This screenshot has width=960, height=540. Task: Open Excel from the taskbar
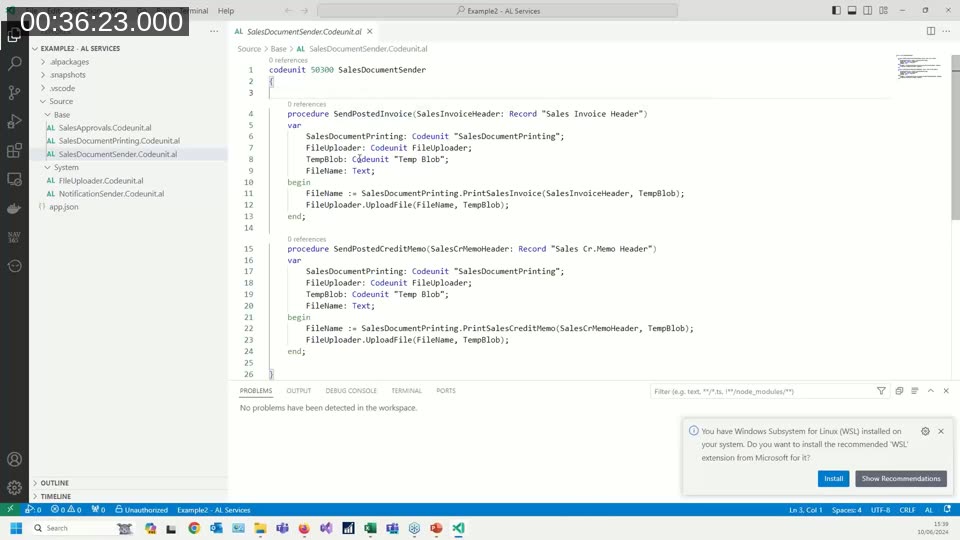click(x=370, y=528)
